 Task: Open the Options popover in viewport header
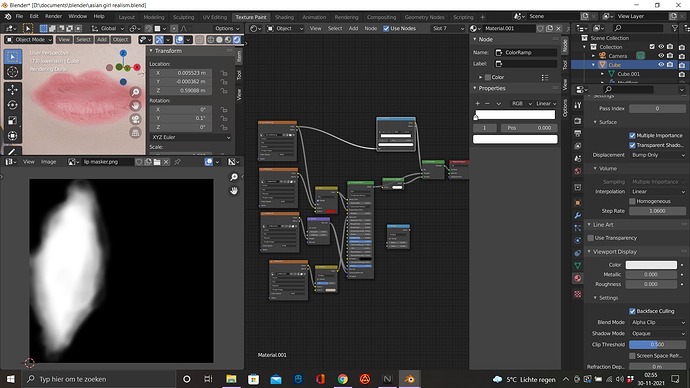coord(227,28)
